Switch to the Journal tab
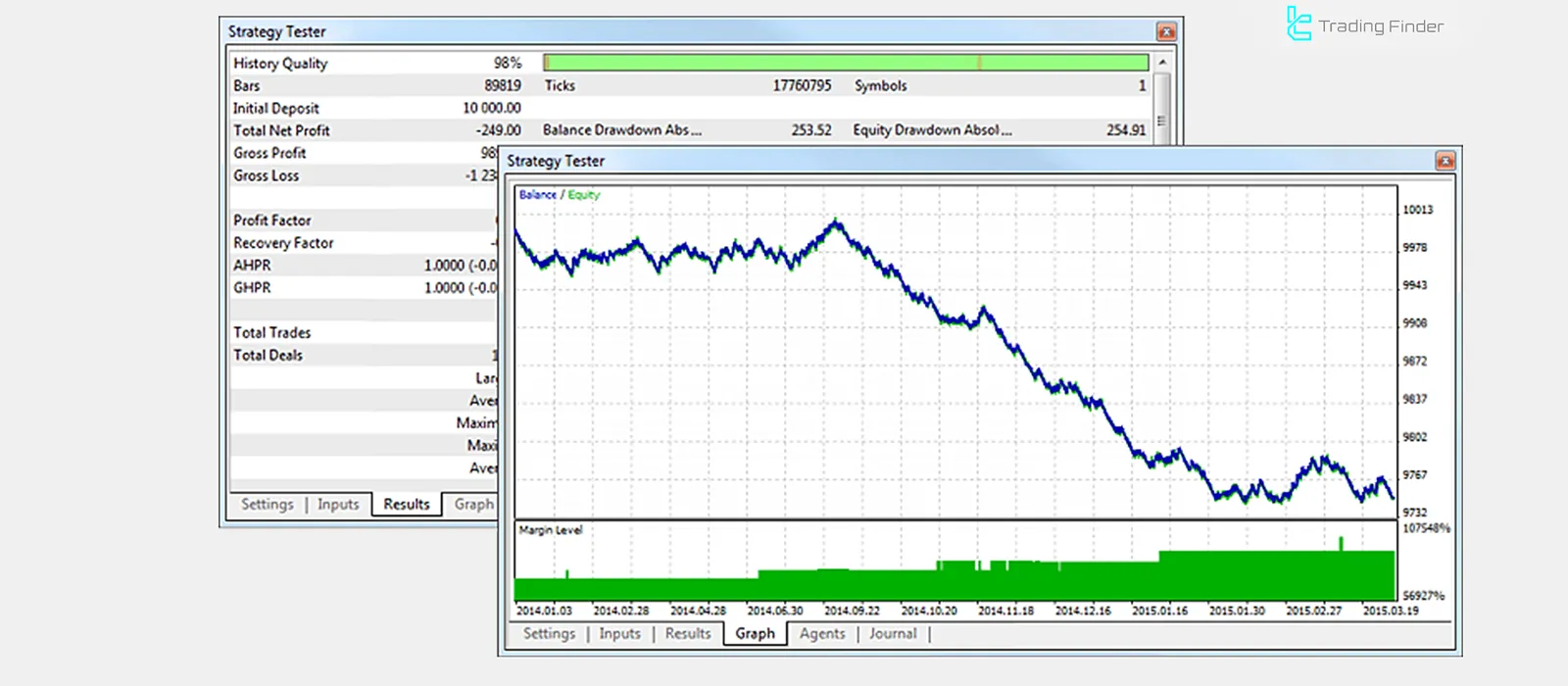This screenshot has height=686, width=1568. [x=893, y=634]
